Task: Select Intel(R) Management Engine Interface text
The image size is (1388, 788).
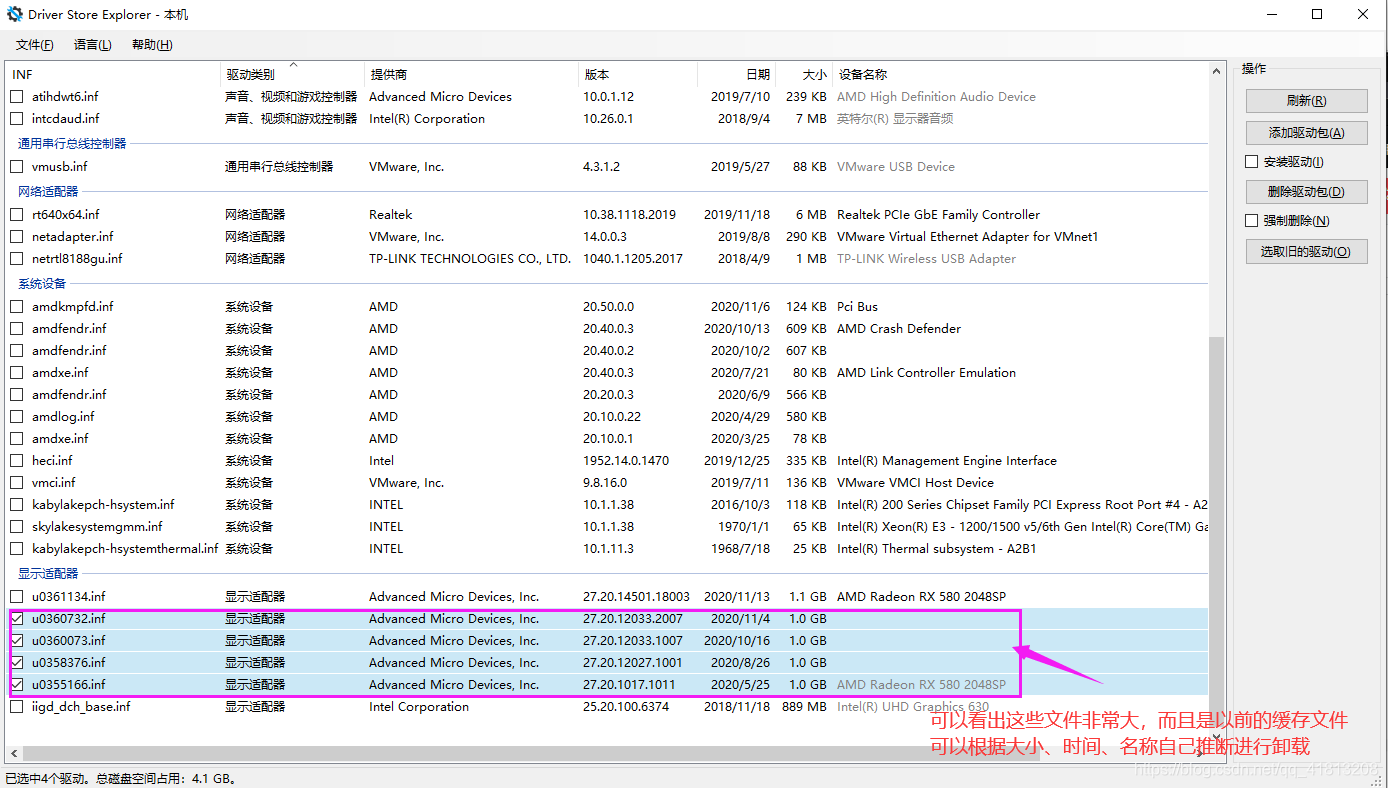Action: click(947, 461)
